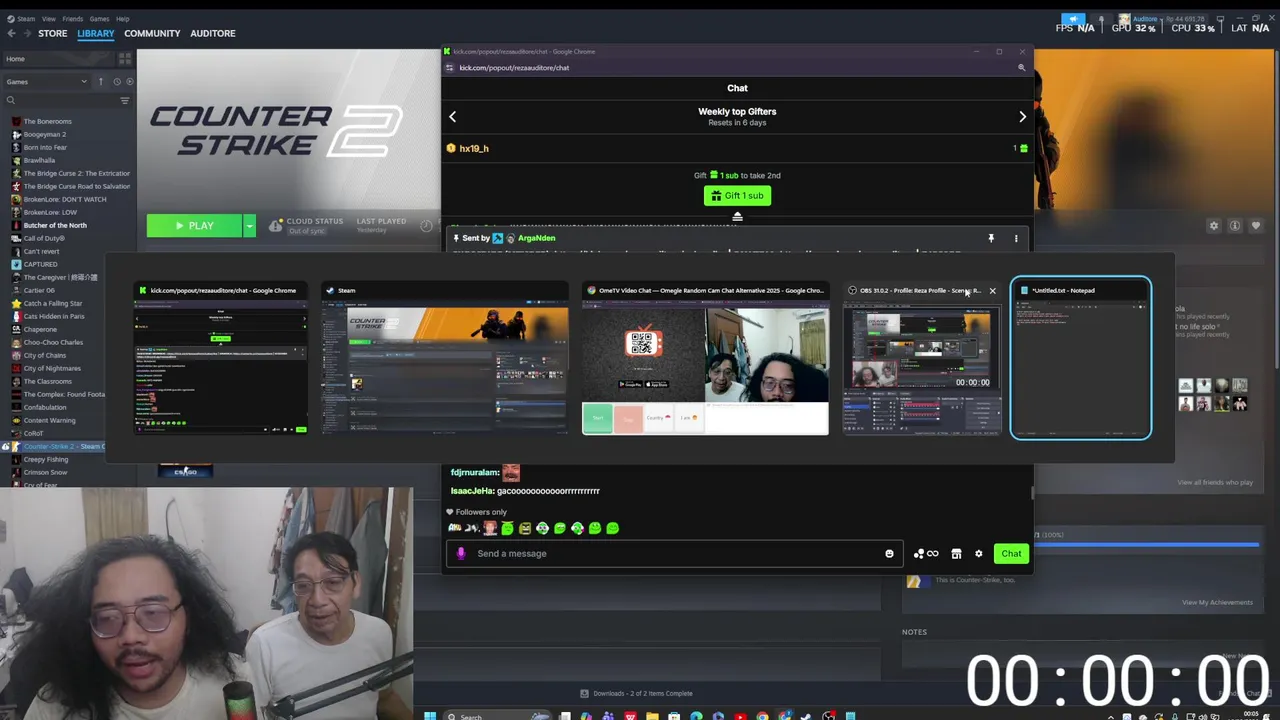This screenshot has width=1280, height=720.
Task: Select Boogeyman 2 in game list
Action: tap(44, 134)
